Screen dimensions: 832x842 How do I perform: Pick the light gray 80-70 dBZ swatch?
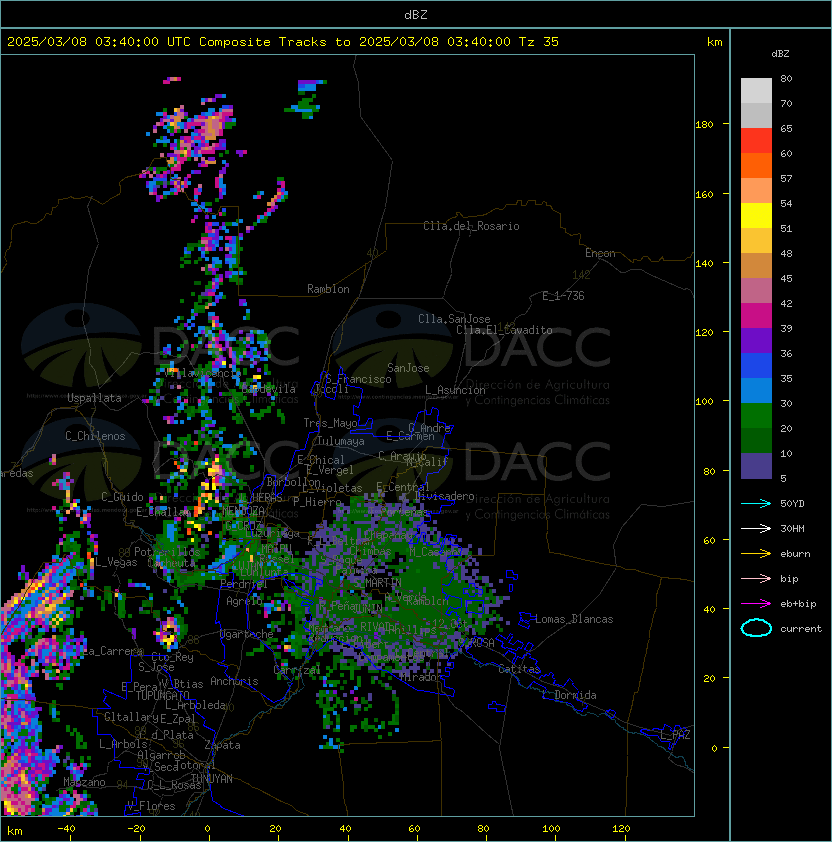coord(756,91)
